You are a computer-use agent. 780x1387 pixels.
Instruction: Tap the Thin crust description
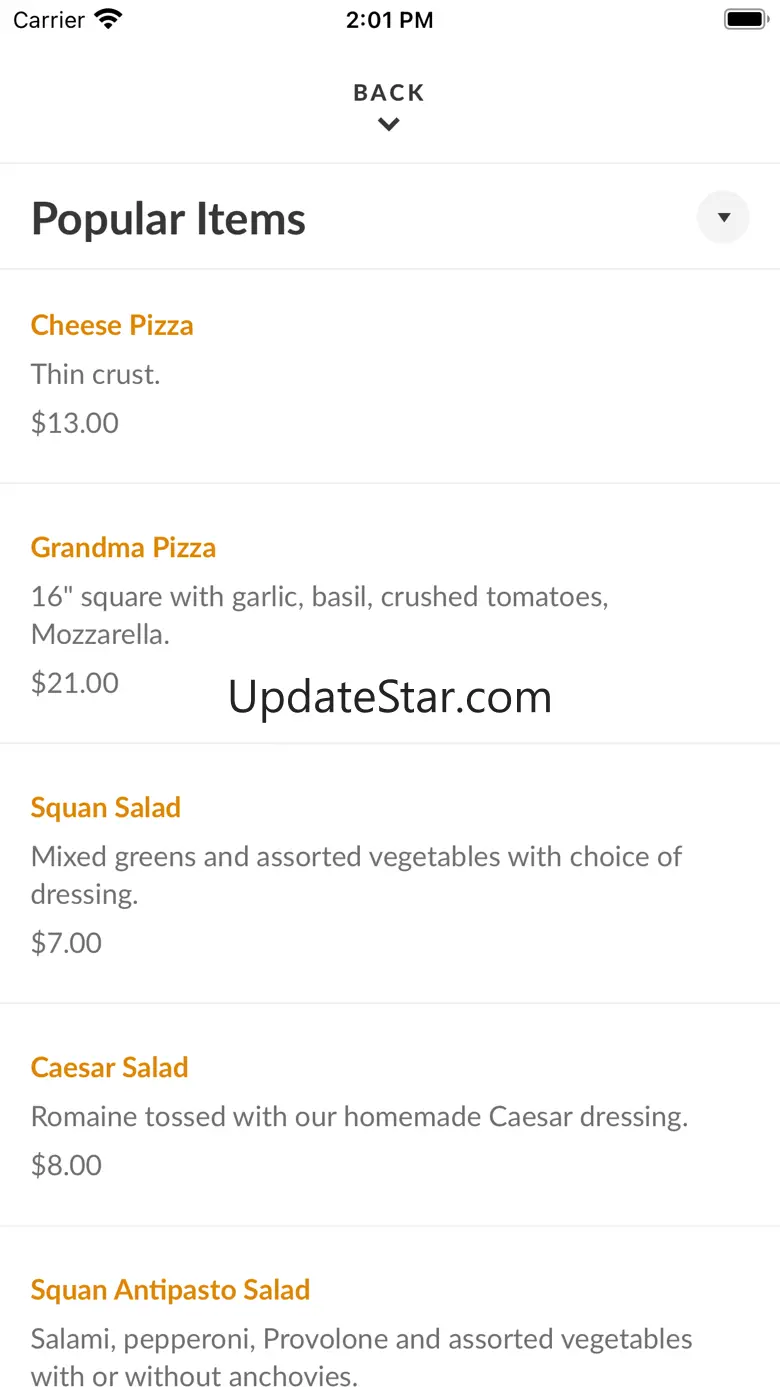tap(96, 374)
